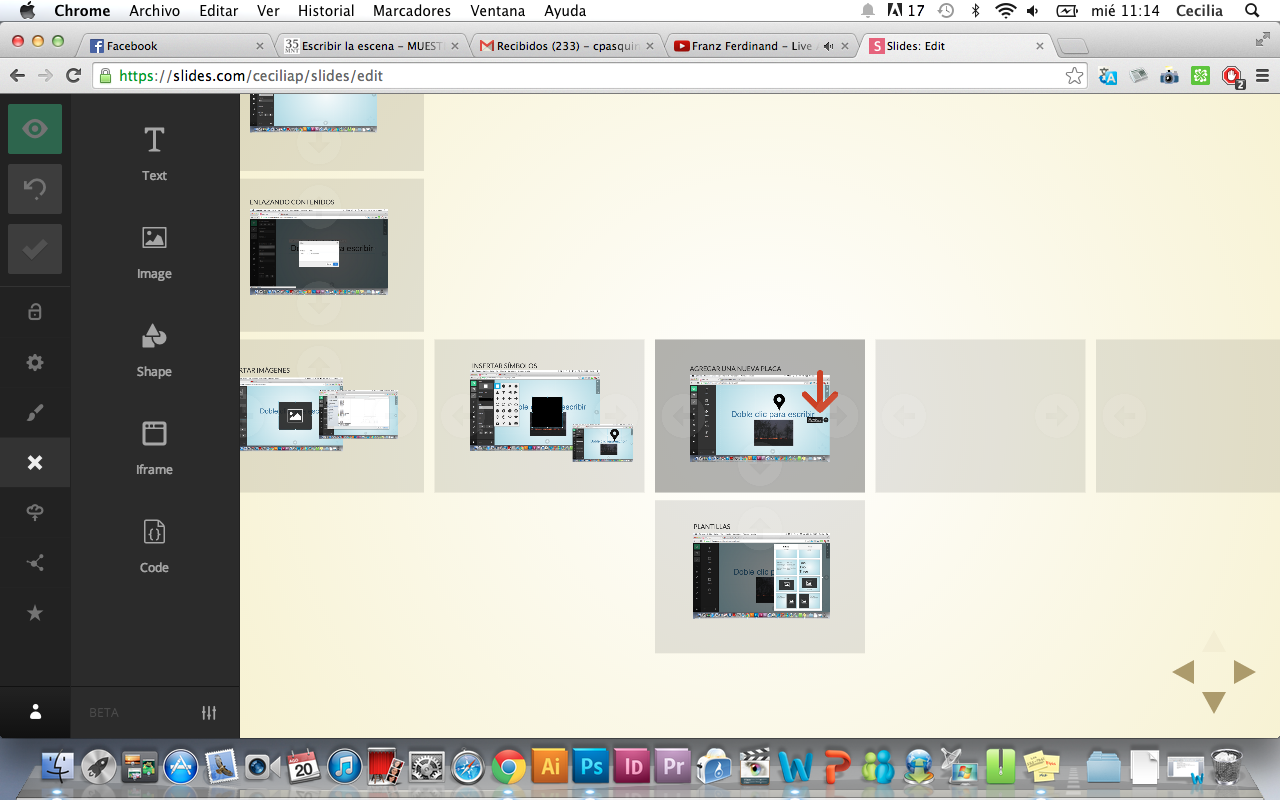Open Finder from the dock
Viewport: 1280px width, 800px height.
tap(58, 767)
